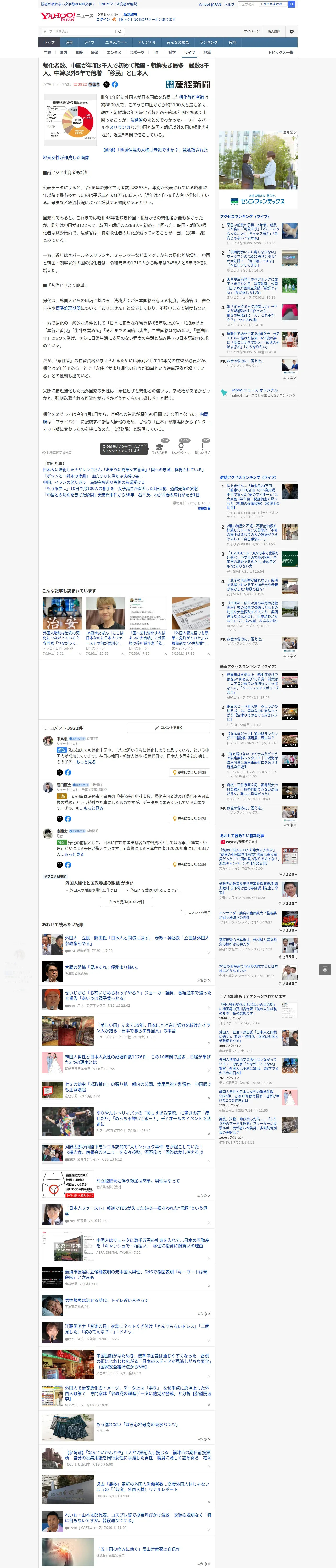Toggle the コメント非表示 checkbox

coord(183,912)
